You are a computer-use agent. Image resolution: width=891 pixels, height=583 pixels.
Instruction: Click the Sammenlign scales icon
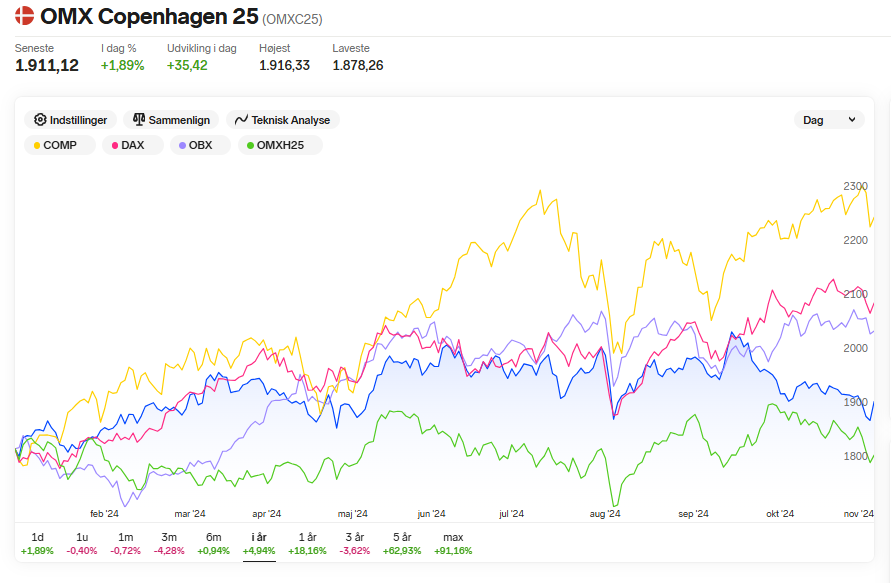click(139, 119)
